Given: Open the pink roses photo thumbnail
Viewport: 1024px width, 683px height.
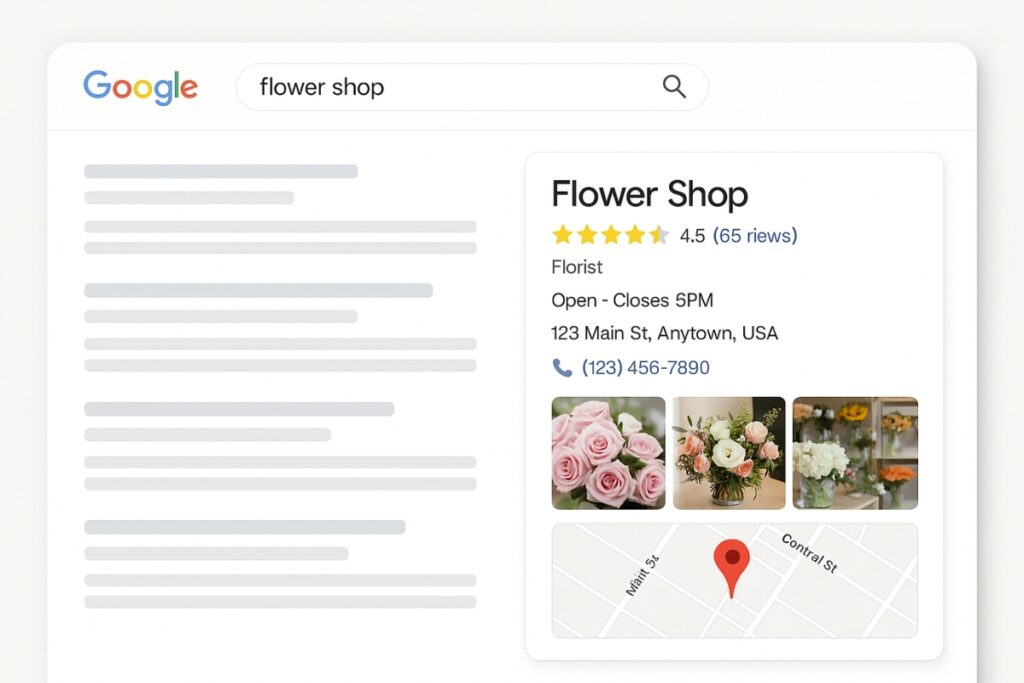Looking at the screenshot, I should (608, 452).
